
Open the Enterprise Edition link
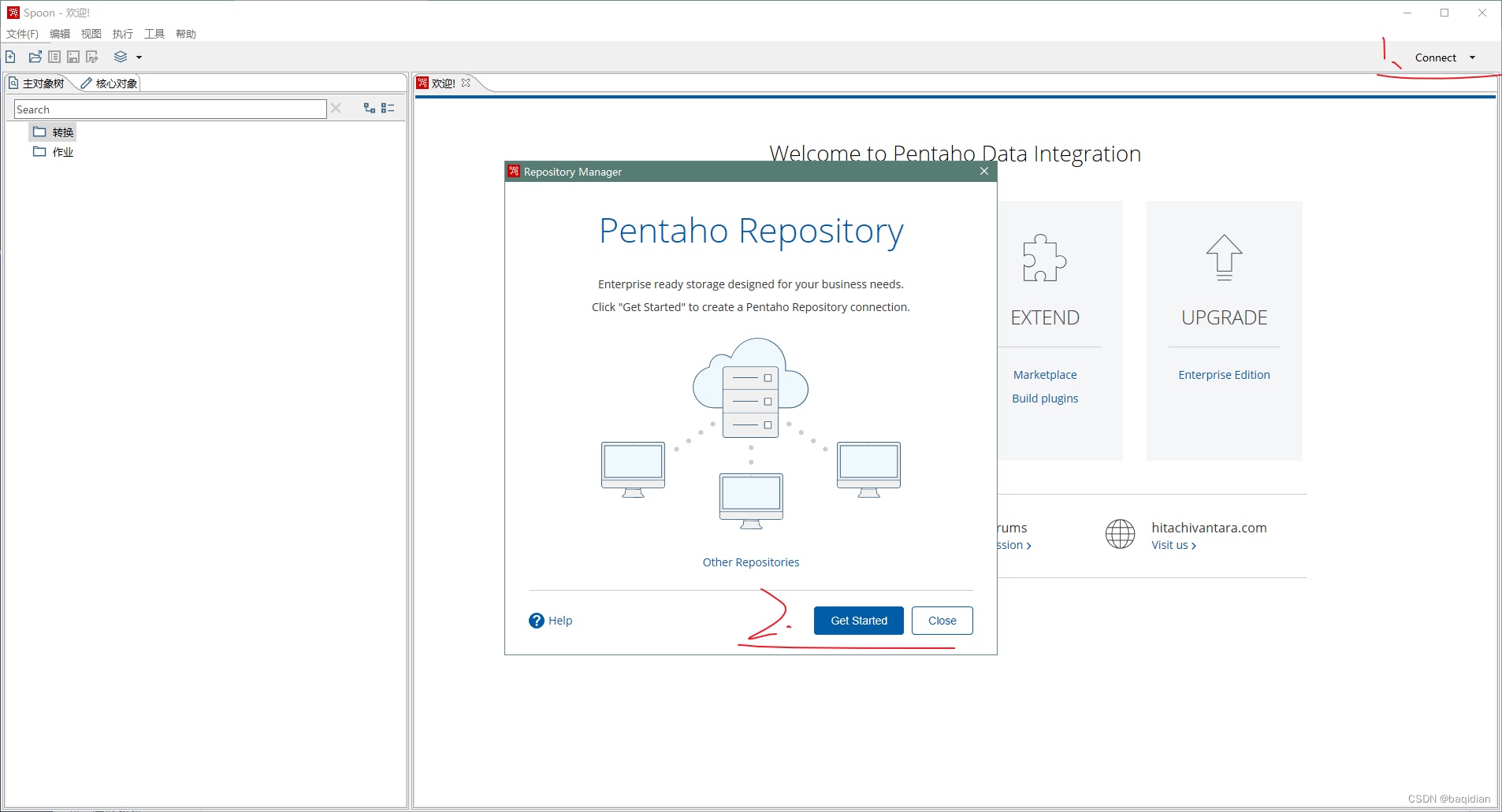pyautogui.click(x=1224, y=375)
